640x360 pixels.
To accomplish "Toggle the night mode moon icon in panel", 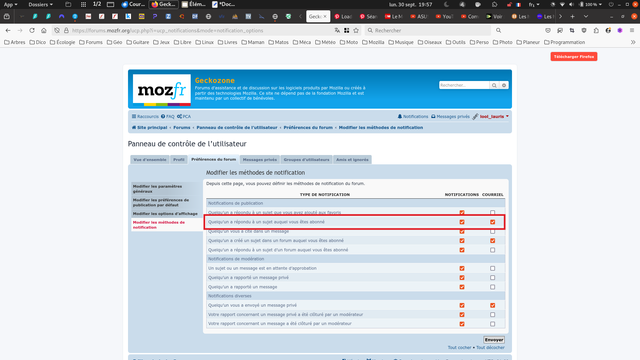I will [x=446, y=4].
